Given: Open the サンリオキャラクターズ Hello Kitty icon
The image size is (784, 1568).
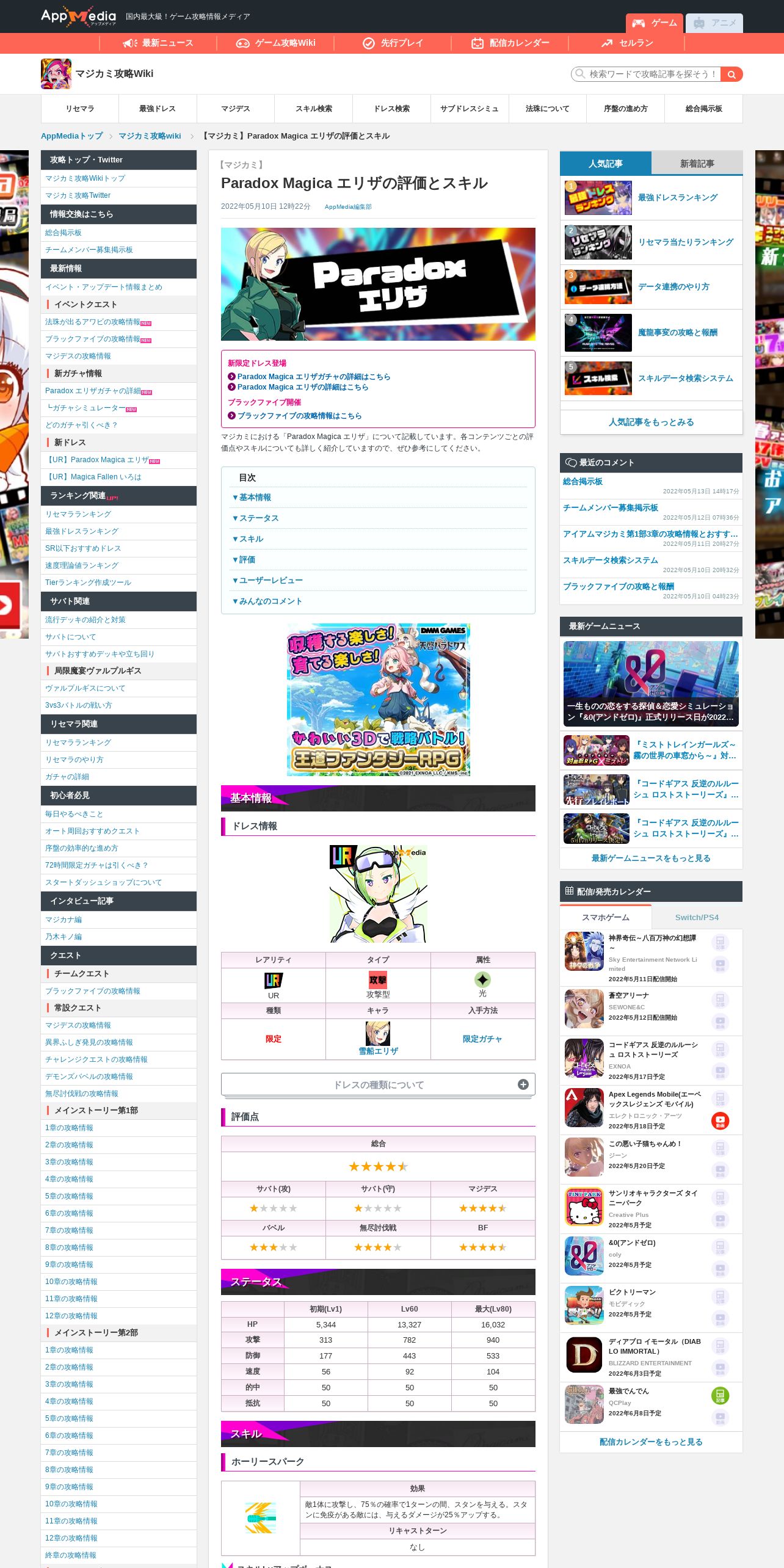Looking at the screenshot, I should click(584, 1206).
